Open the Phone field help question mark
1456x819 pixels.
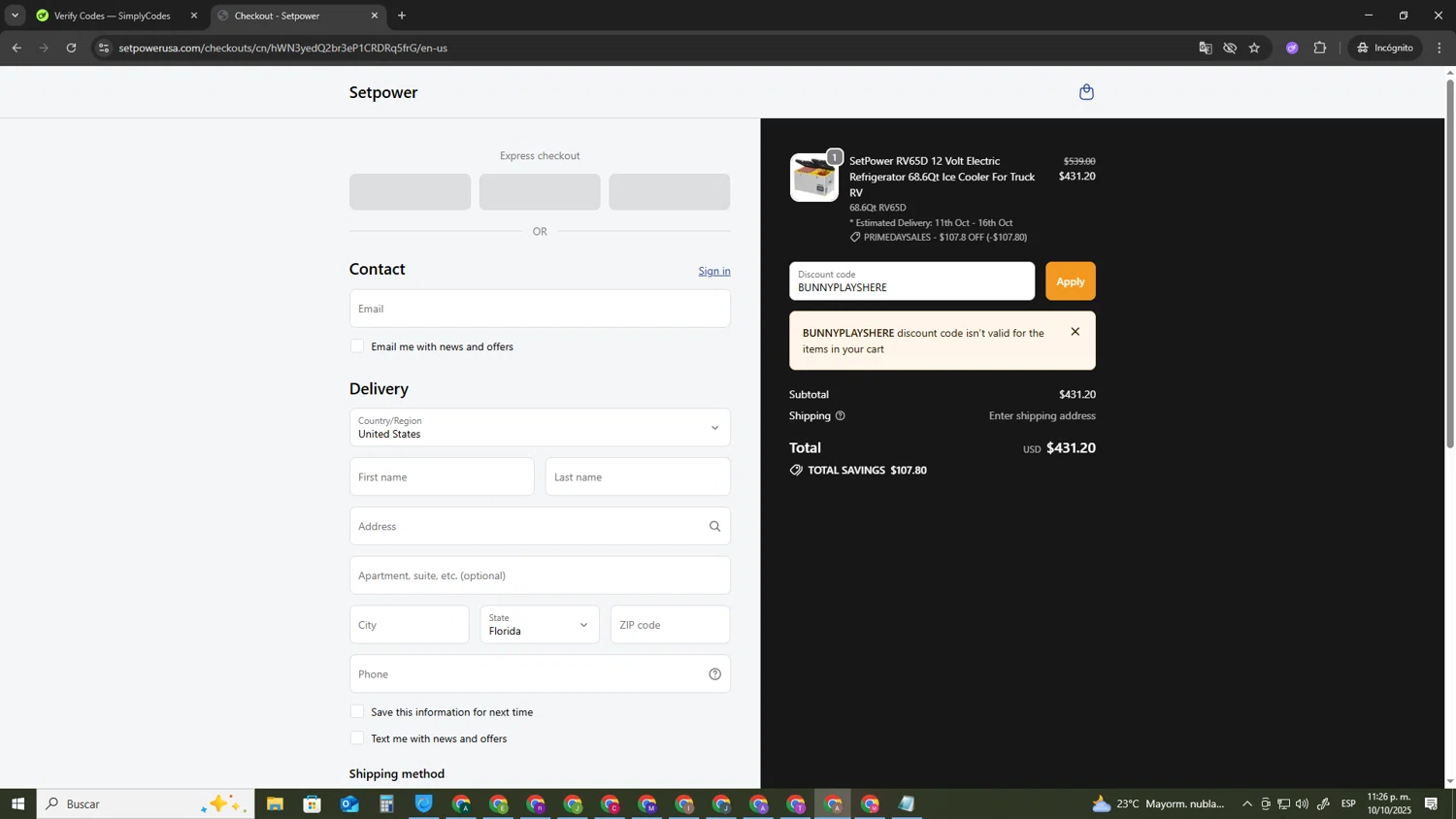714,674
